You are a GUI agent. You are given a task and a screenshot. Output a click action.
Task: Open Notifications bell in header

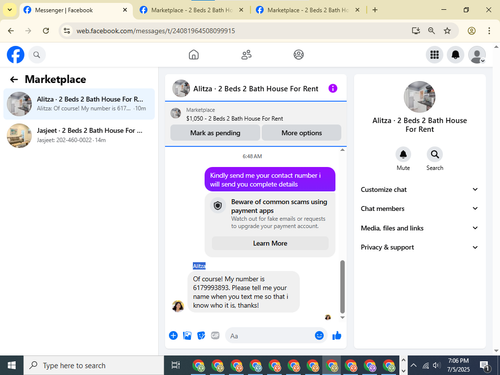455,55
